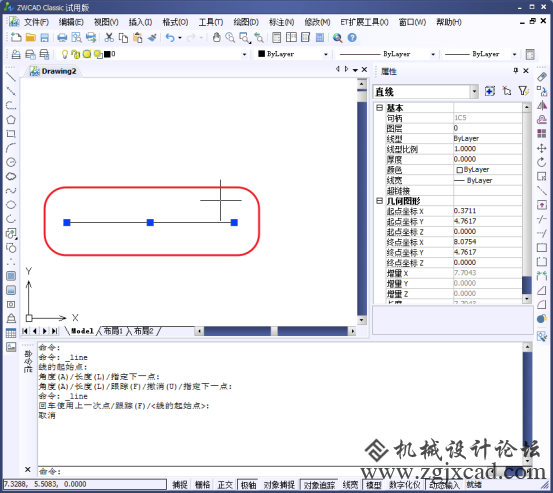Activate the Pan hand tool

(x=217, y=37)
